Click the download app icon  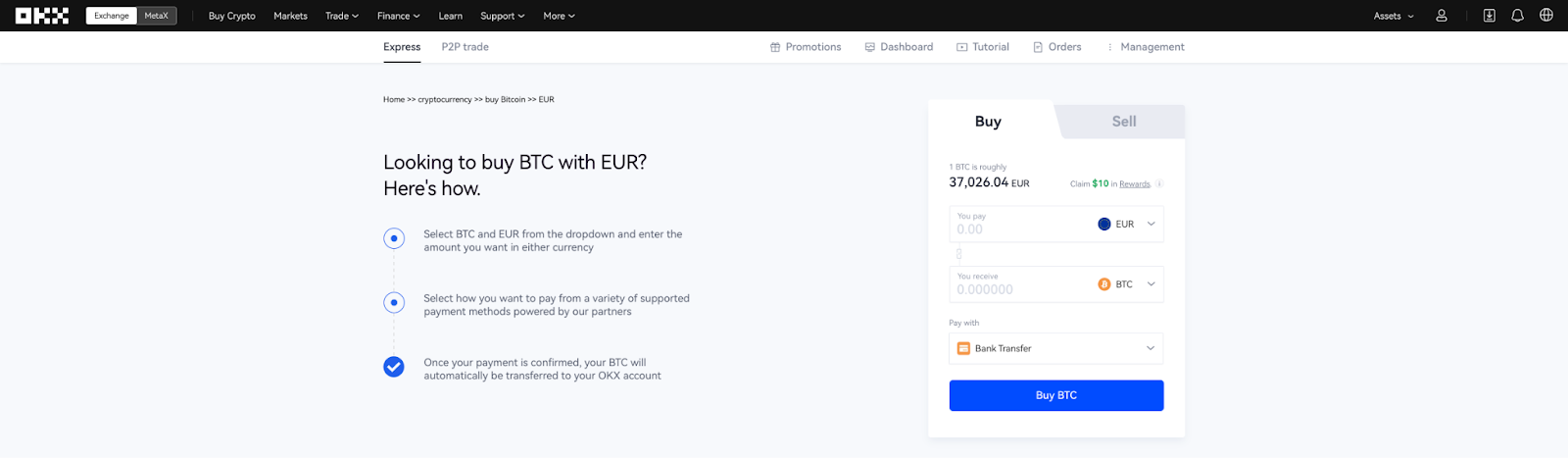click(x=1489, y=16)
